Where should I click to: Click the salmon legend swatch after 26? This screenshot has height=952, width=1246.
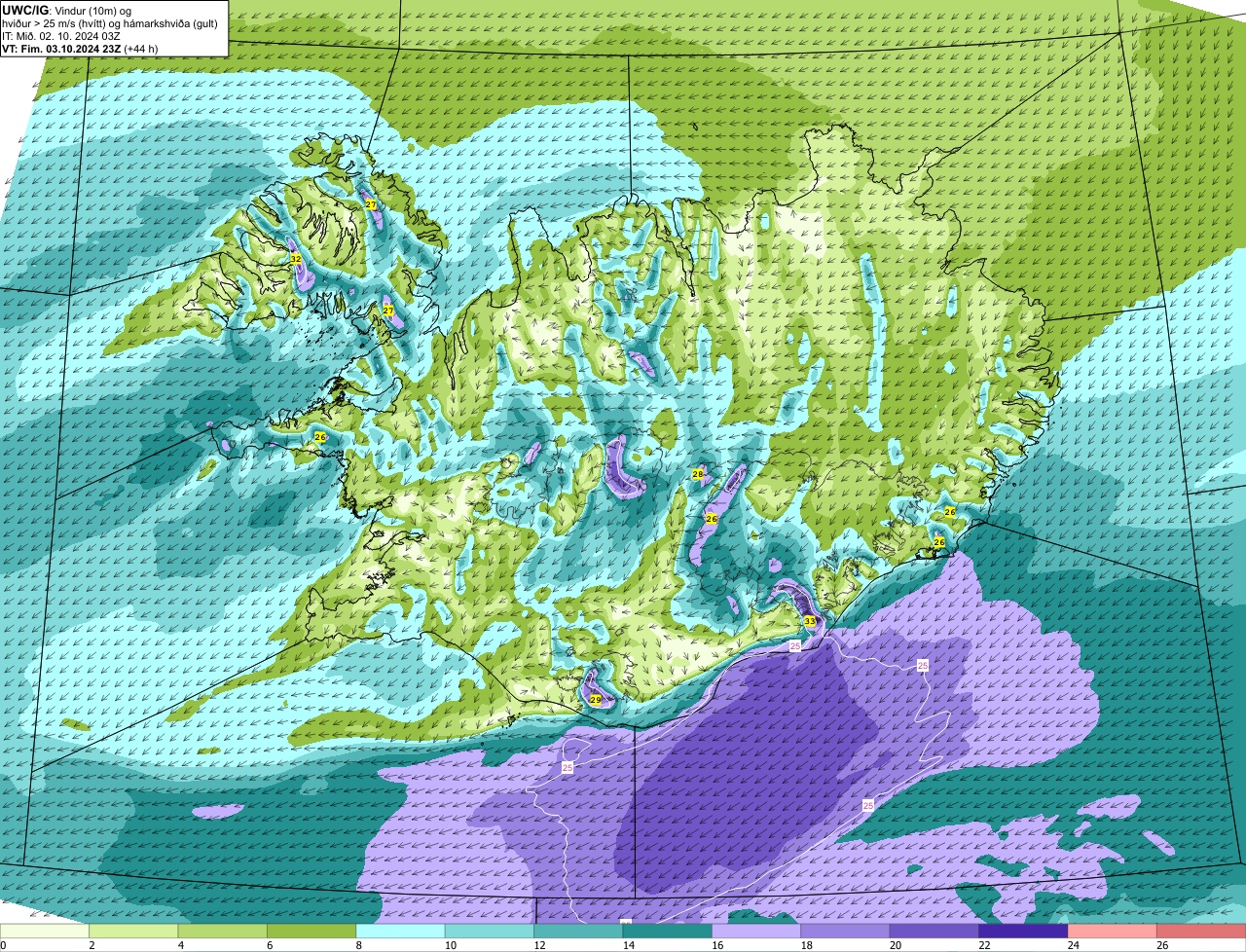pyautogui.click(x=1202, y=931)
